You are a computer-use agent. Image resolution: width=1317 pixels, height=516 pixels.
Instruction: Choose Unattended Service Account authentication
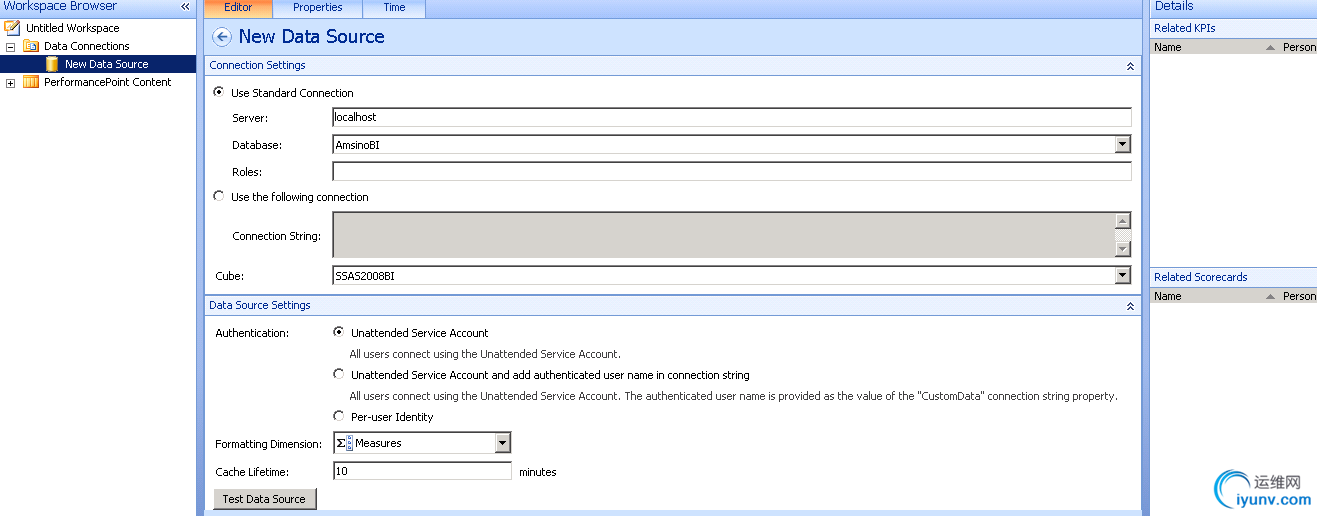click(339, 332)
